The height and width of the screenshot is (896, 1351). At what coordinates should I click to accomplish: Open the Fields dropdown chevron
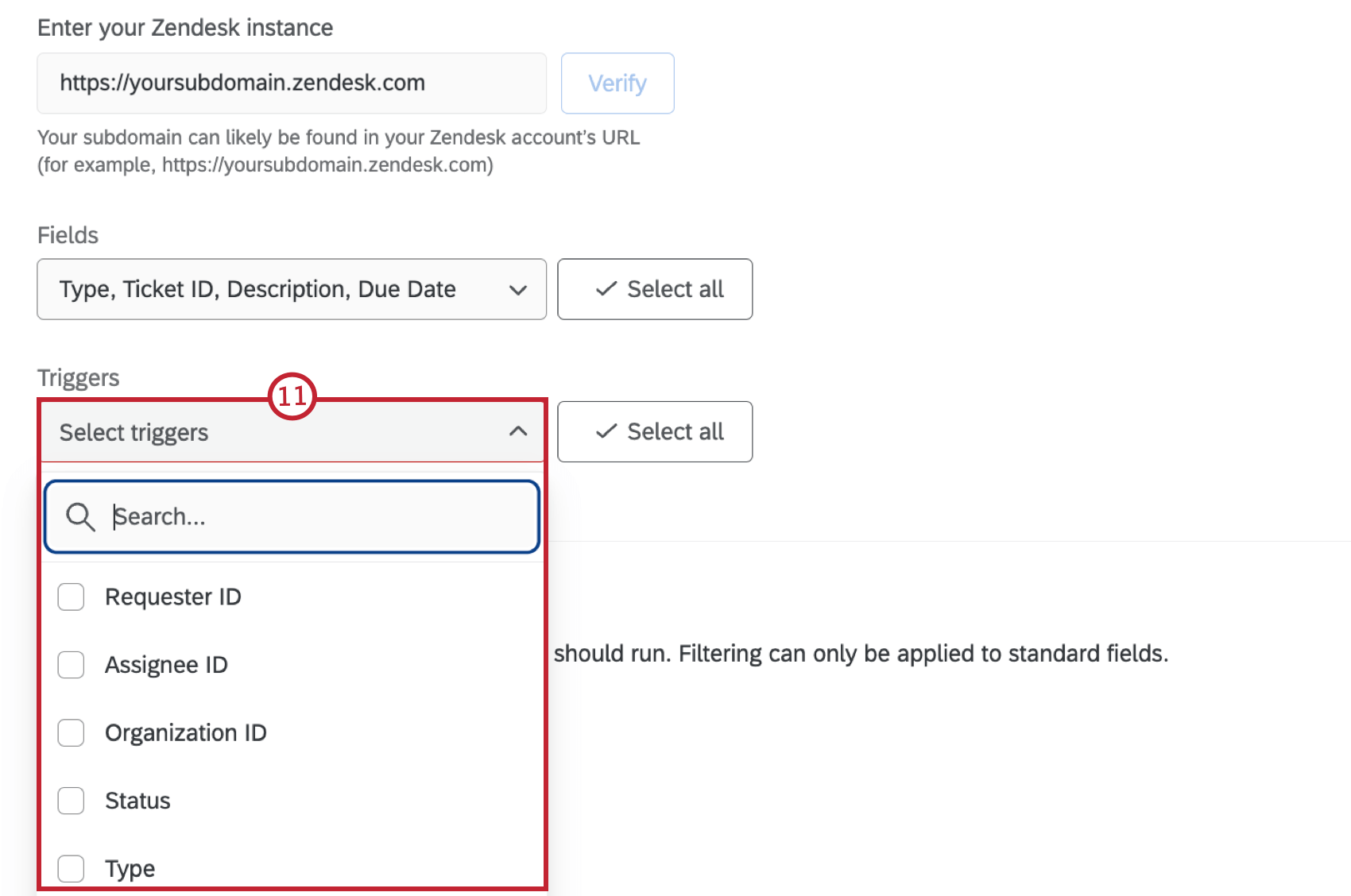pos(518,290)
